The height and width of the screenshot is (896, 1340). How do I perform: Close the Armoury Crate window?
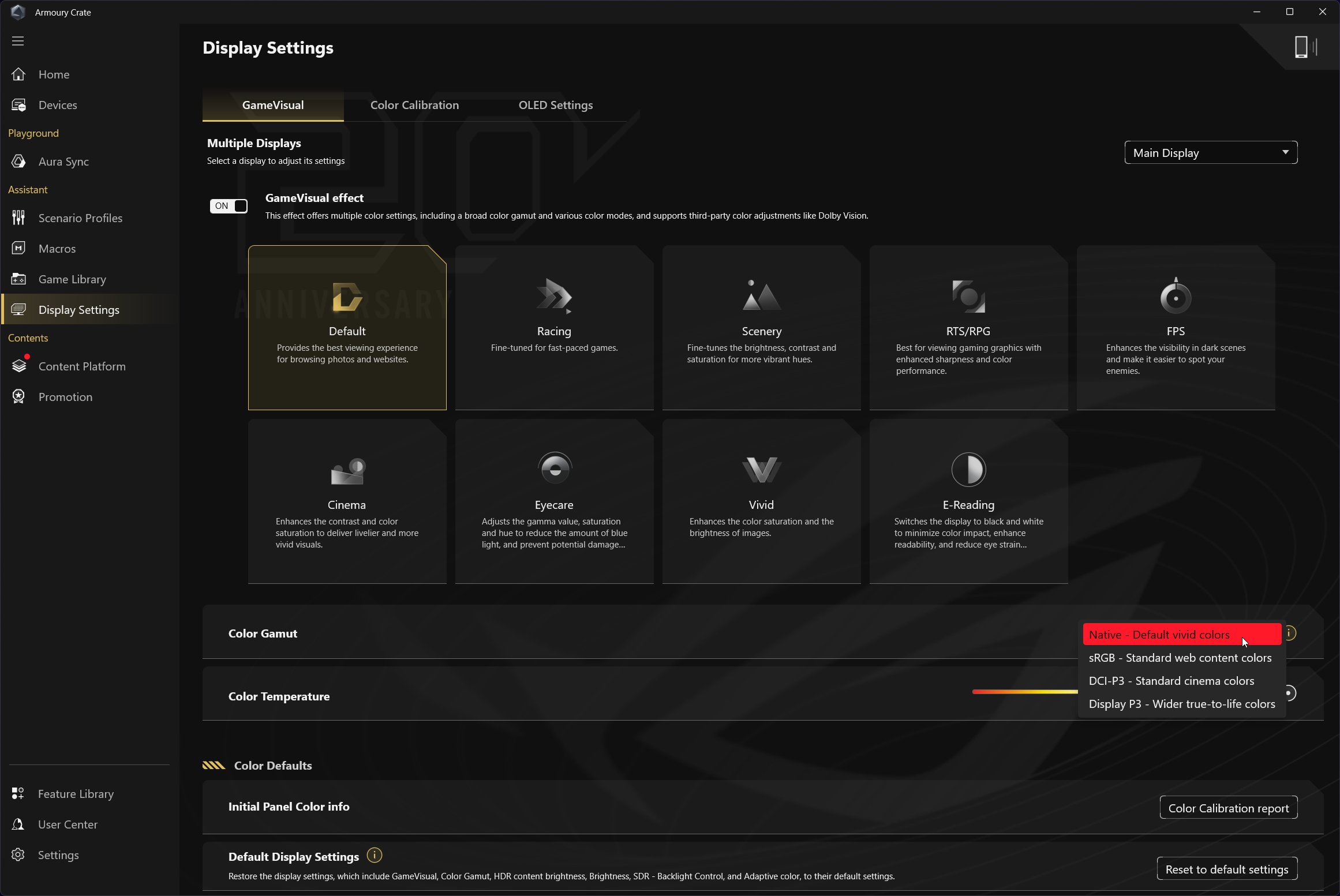point(1323,12)
